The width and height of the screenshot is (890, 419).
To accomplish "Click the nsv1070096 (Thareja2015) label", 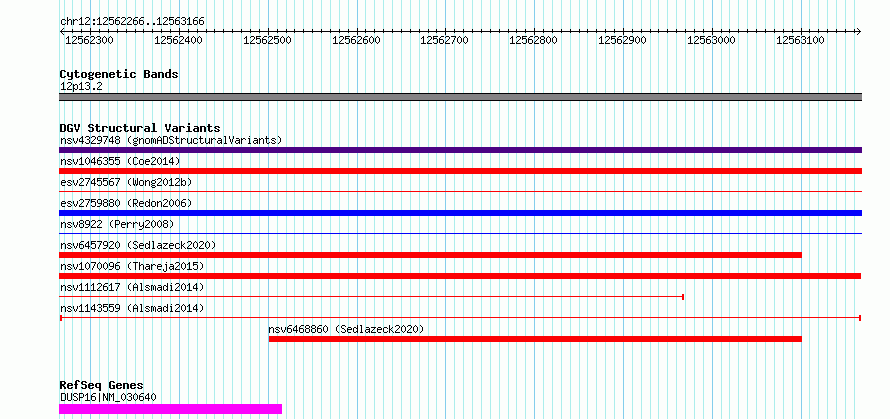I will [x=132, y=266].
